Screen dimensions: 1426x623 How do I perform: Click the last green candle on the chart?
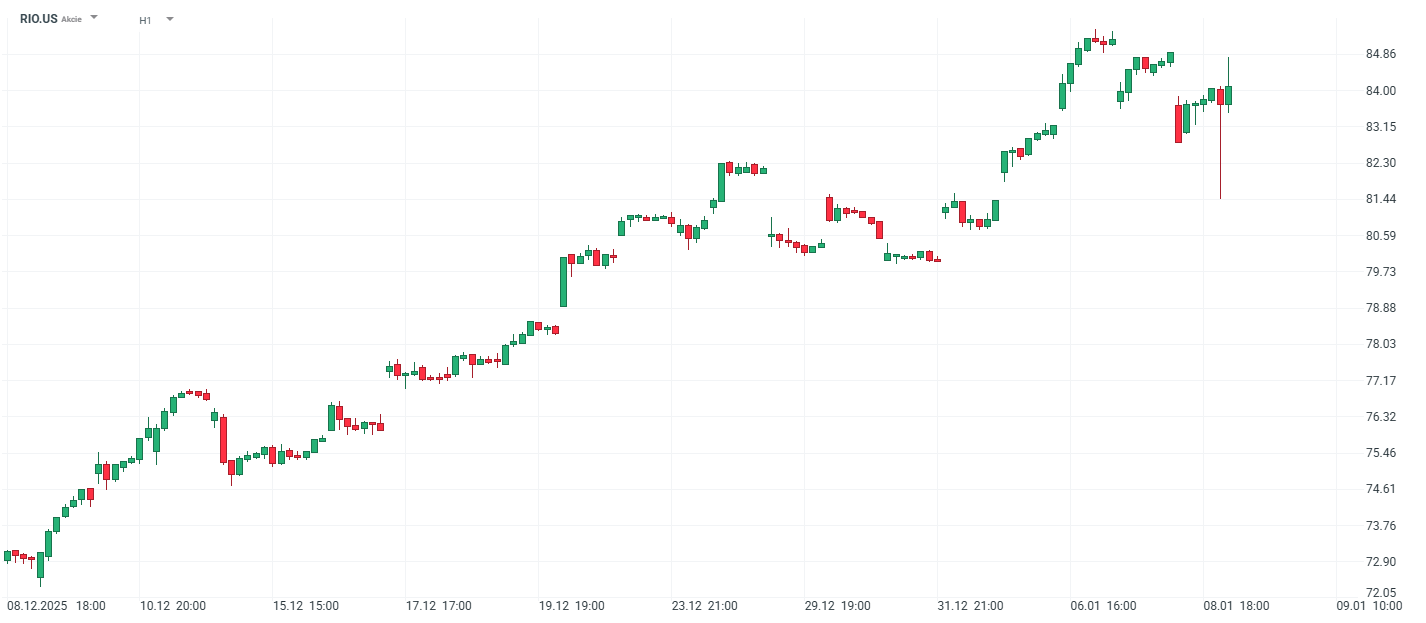(x=1228, y=95)
